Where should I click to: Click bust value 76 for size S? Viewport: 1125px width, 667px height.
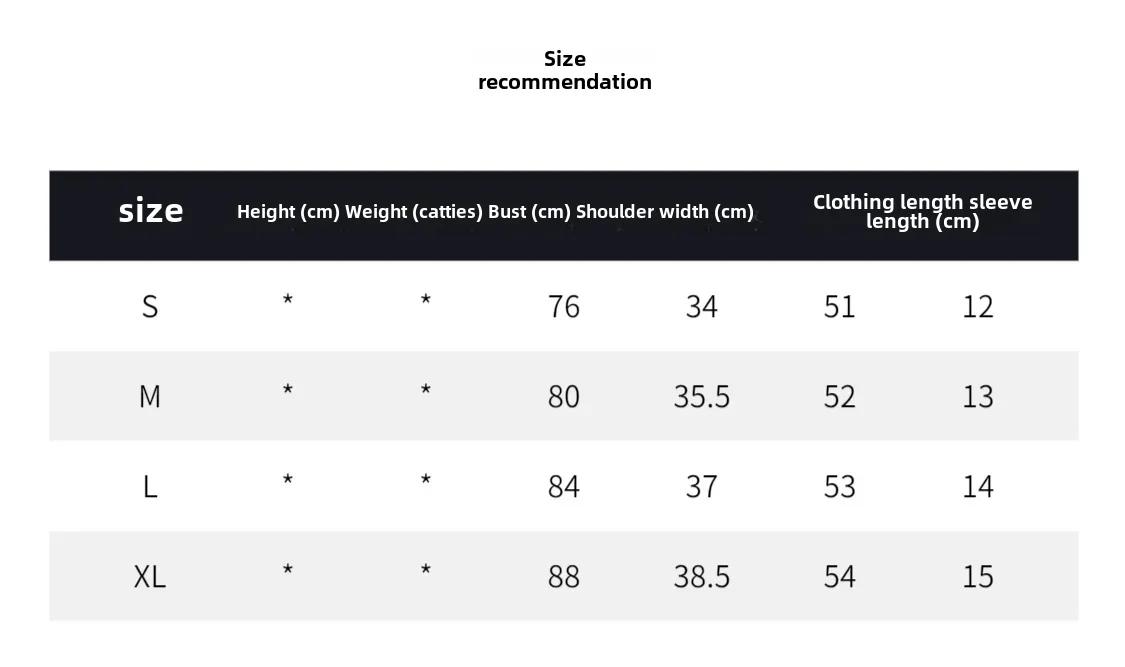click(563, 307)
